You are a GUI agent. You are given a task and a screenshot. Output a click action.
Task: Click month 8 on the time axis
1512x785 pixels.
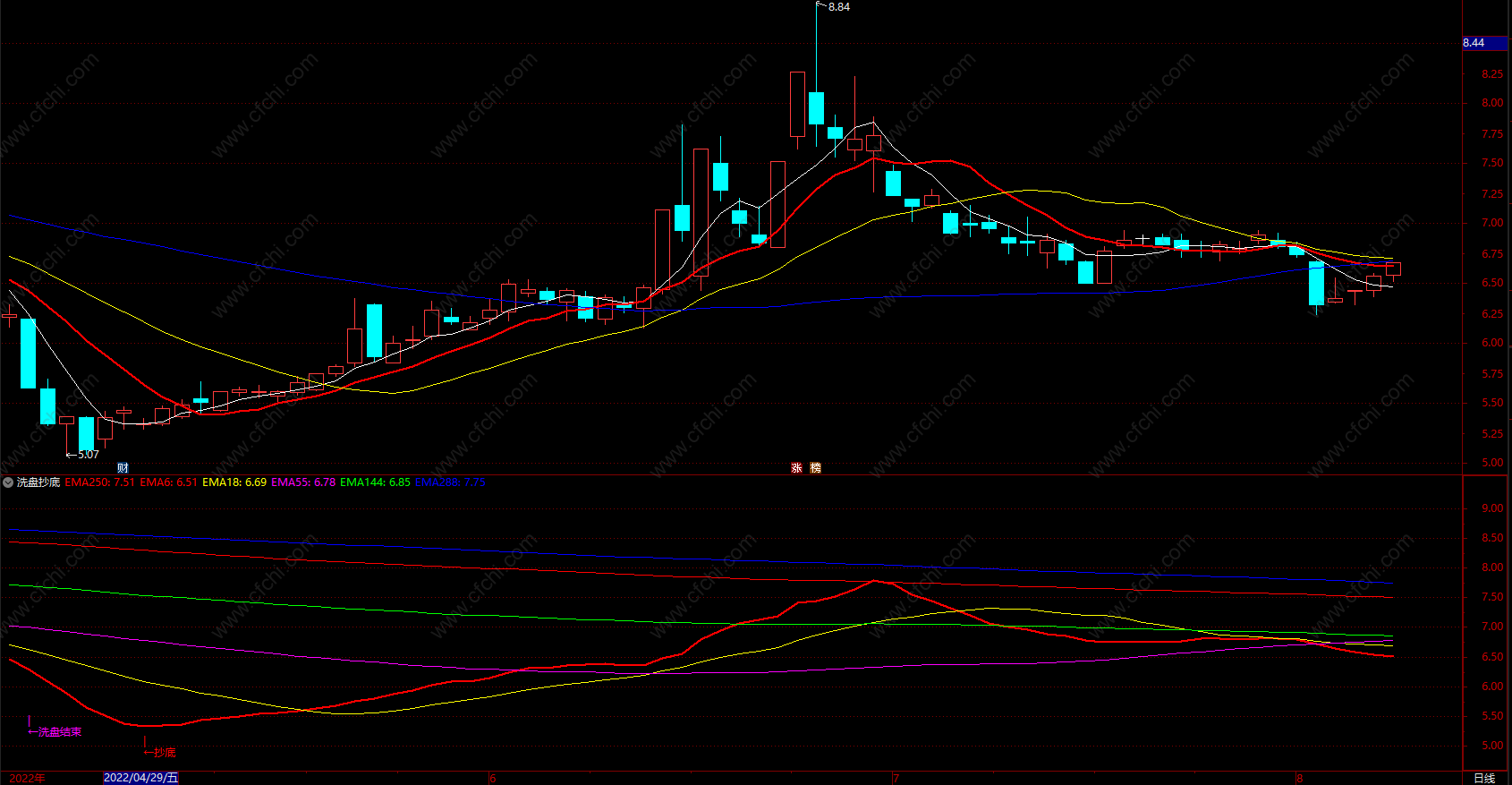click(x=1300, y=778)
